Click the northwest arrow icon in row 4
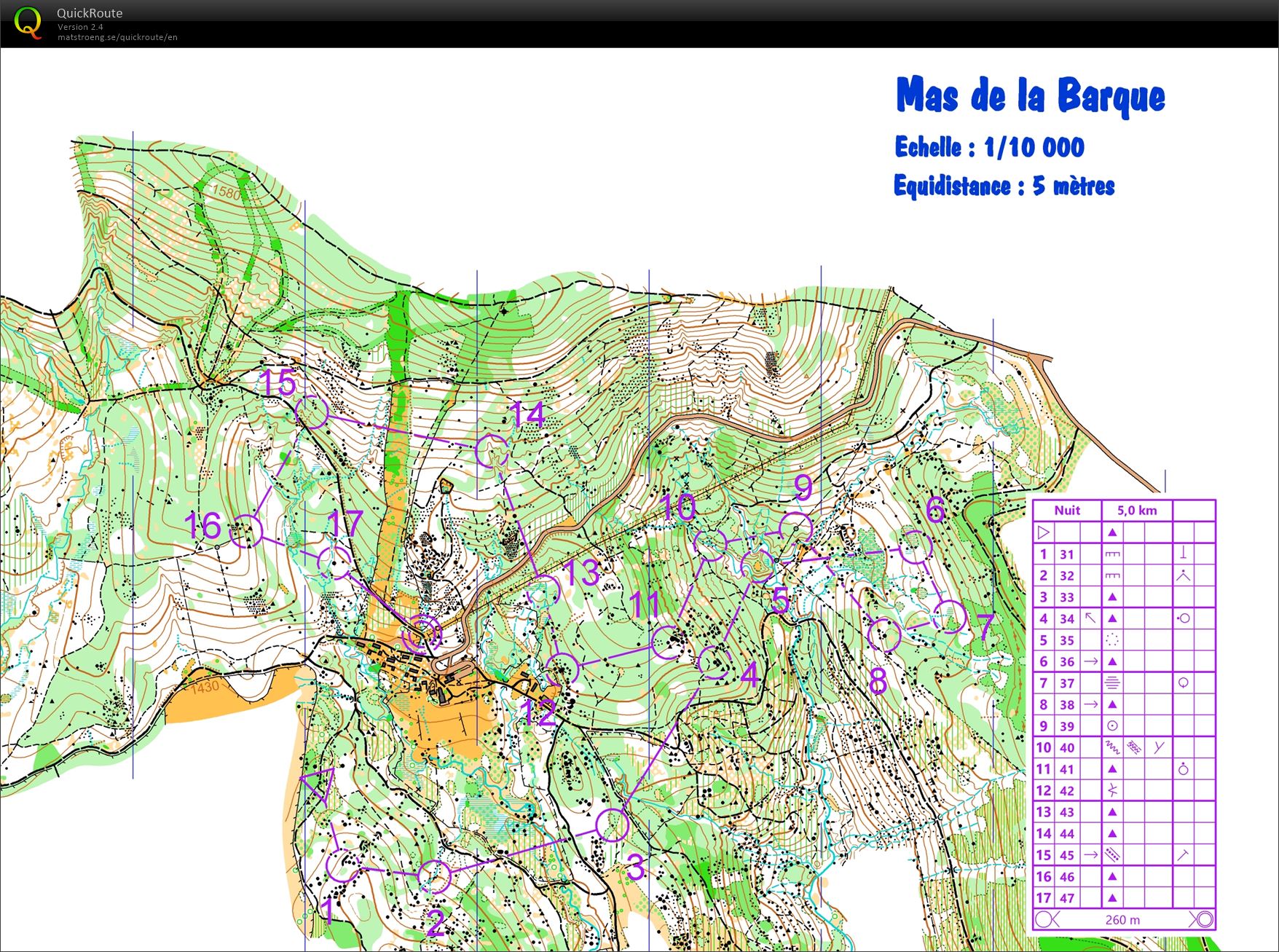The width and height of the screenshot is (1279, 952). [1090, 618]
